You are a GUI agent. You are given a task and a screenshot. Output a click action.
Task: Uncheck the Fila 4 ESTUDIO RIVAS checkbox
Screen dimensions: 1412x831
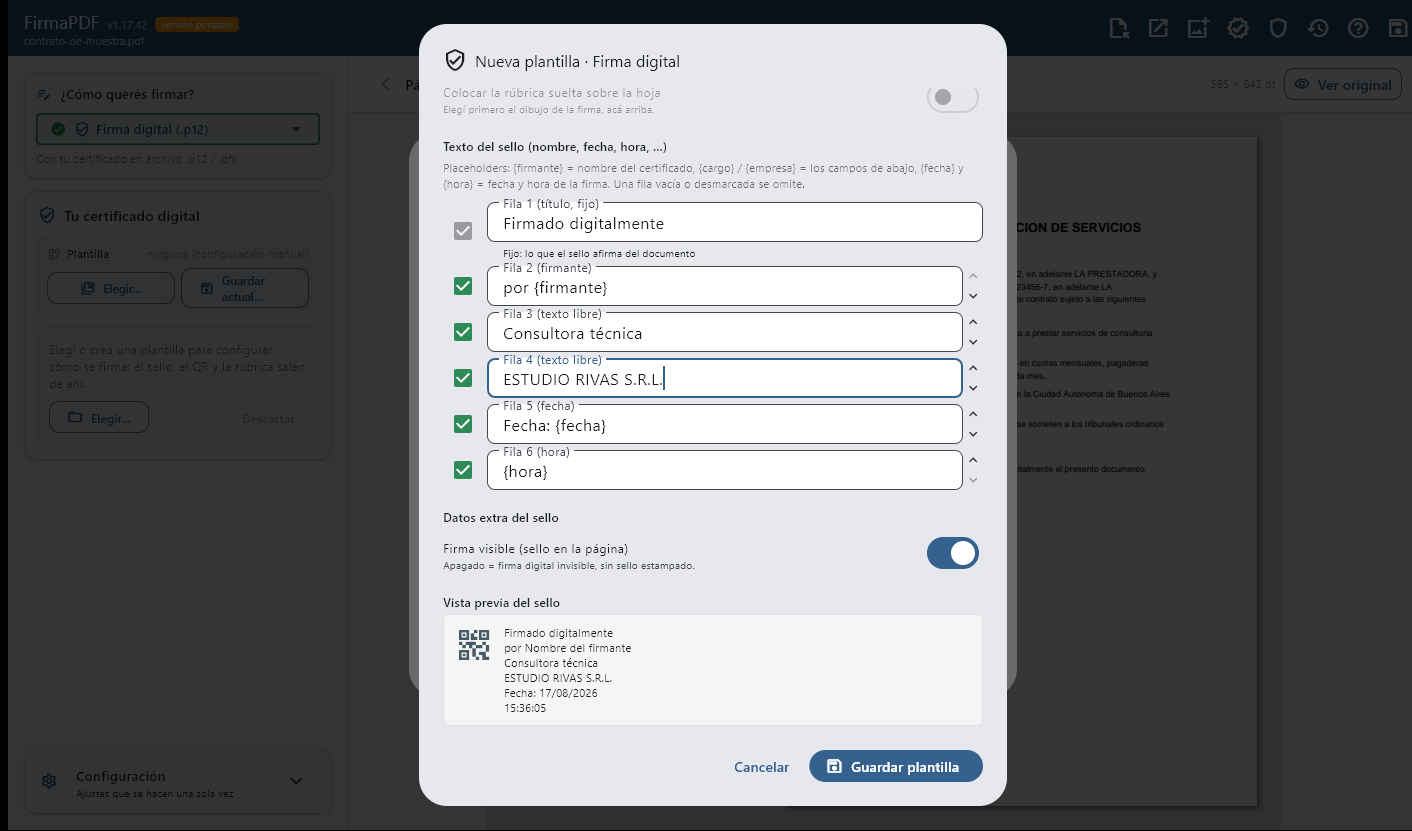pos(463,378)
